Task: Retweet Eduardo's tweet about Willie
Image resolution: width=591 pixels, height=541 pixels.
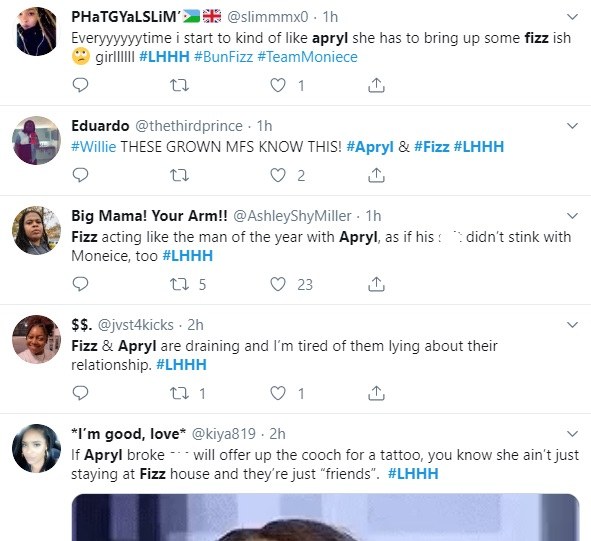Action: tap(179, 175)
